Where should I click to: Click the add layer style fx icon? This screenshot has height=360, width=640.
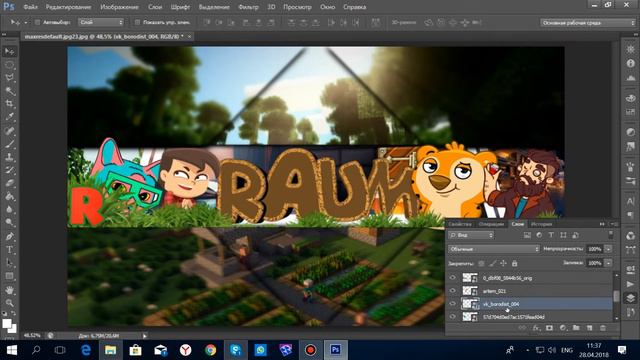pyautogui.click(x=536, y=328)
